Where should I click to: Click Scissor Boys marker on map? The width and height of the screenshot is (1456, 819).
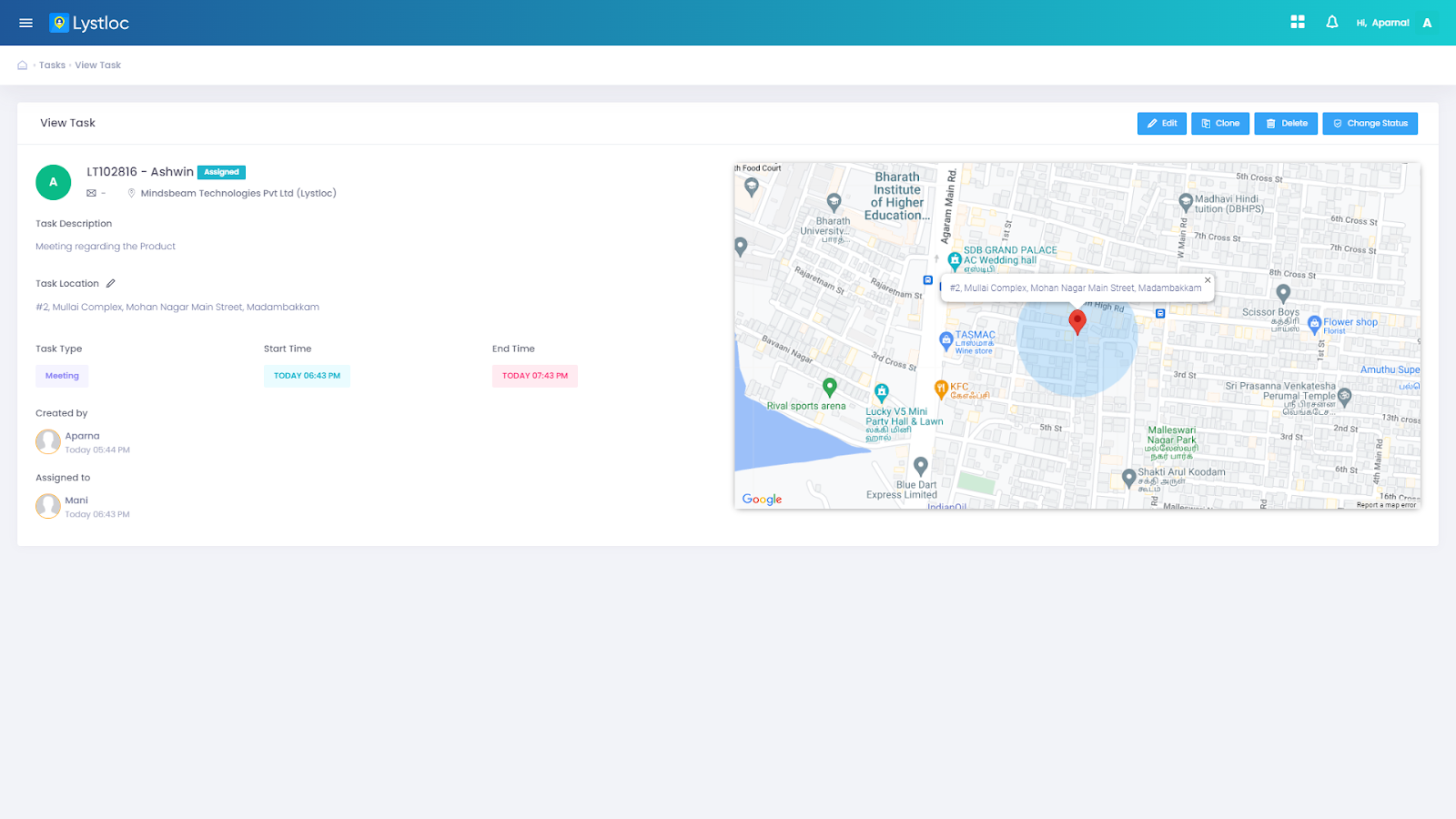pyautogui.click(x=1283, y=294)
